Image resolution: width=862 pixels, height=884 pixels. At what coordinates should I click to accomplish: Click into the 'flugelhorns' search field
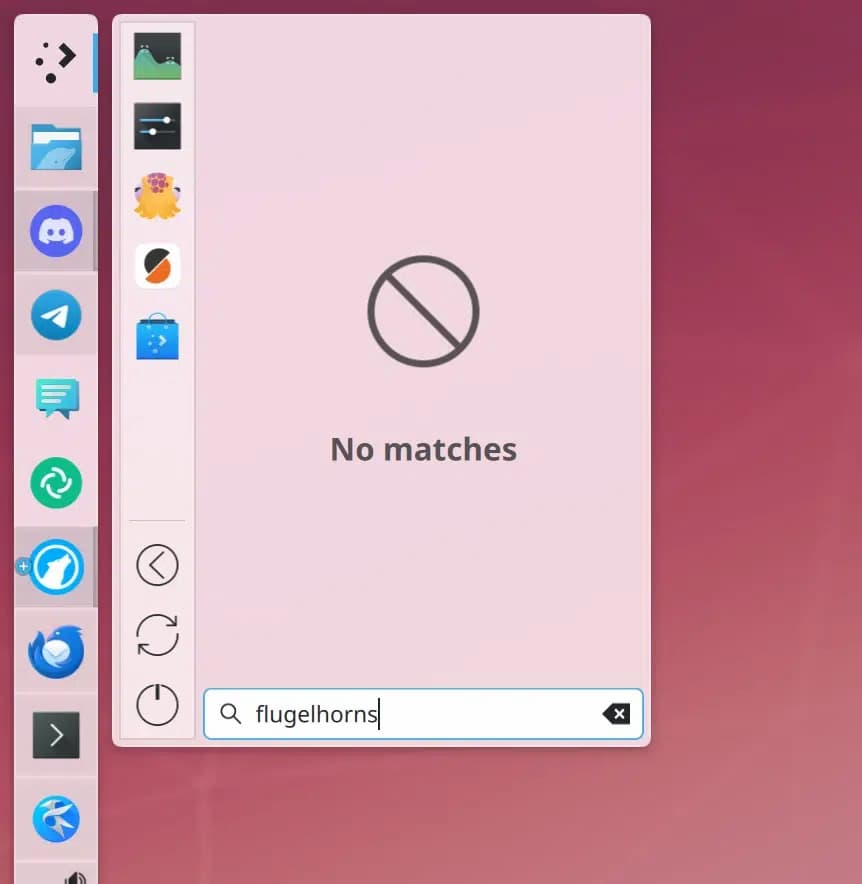coord(420,714)
